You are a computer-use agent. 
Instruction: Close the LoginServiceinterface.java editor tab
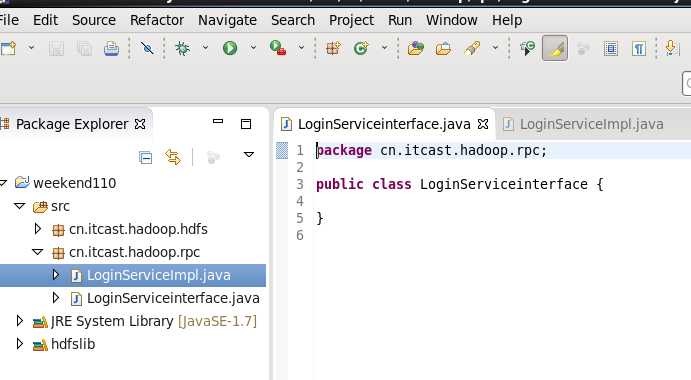483,124
